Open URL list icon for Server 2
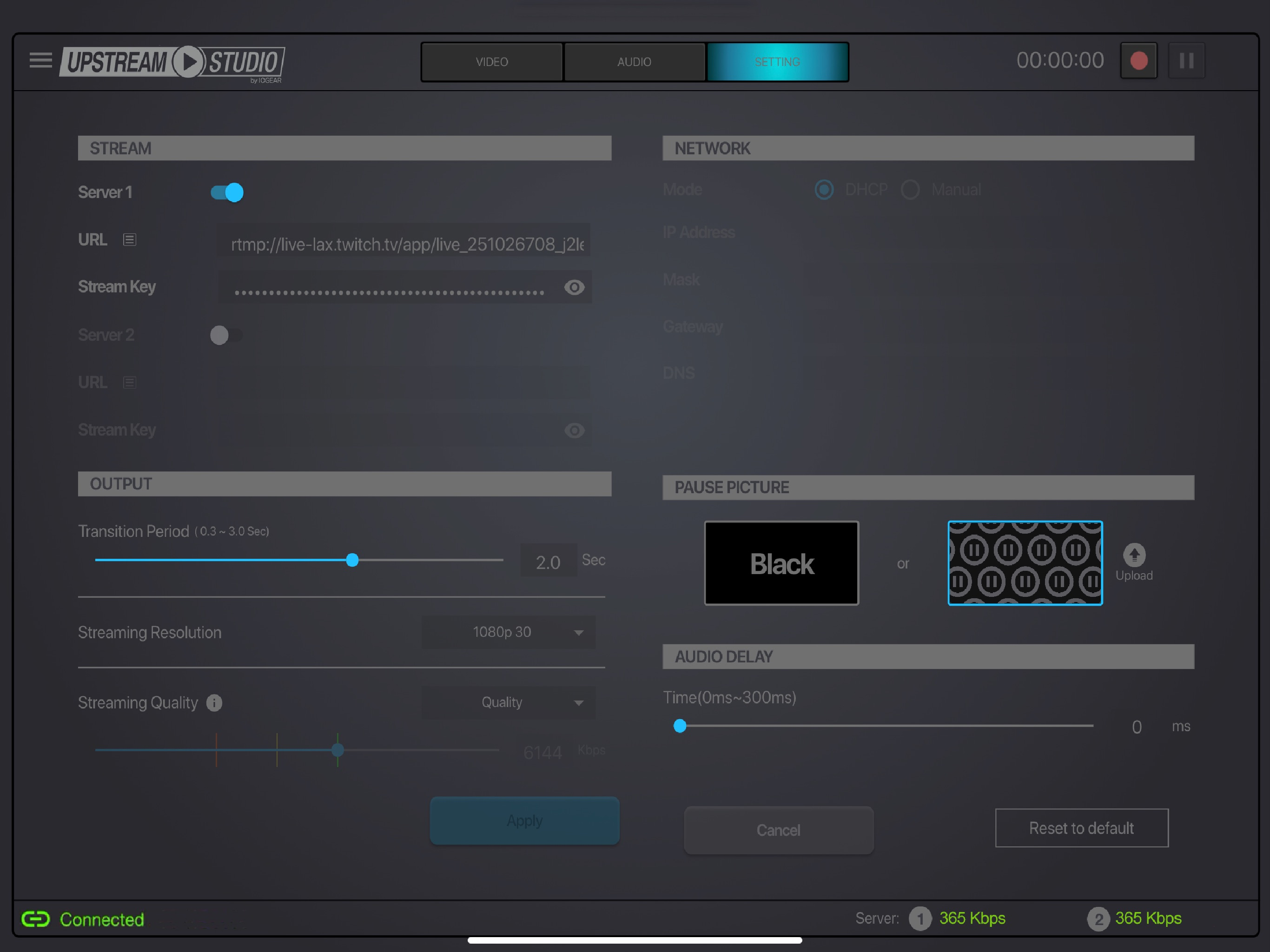1270x952 pixels. (129, 383)
